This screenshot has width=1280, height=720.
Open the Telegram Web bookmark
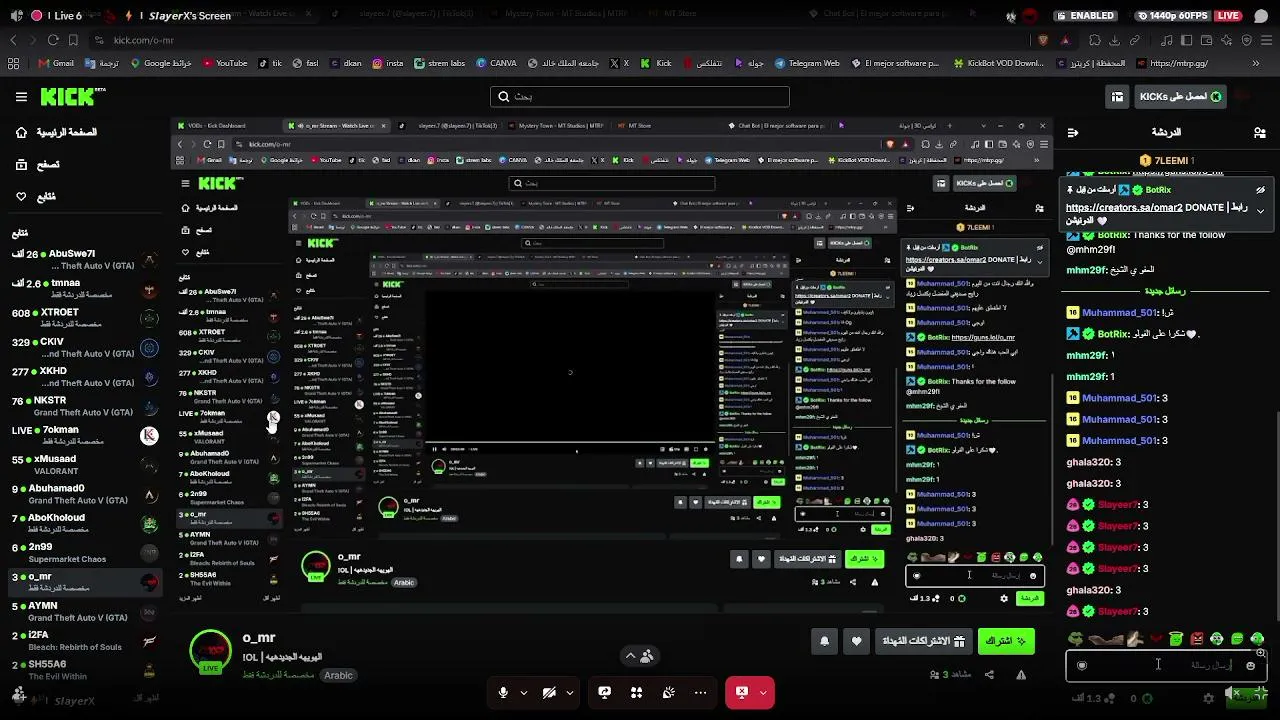(807, 63)
